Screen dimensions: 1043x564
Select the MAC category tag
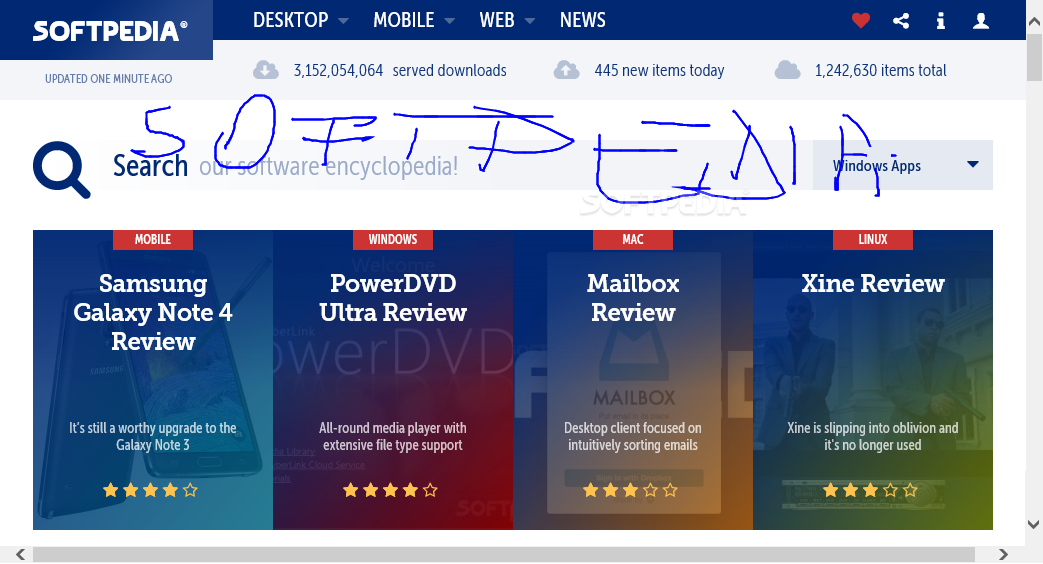point(633,239)
